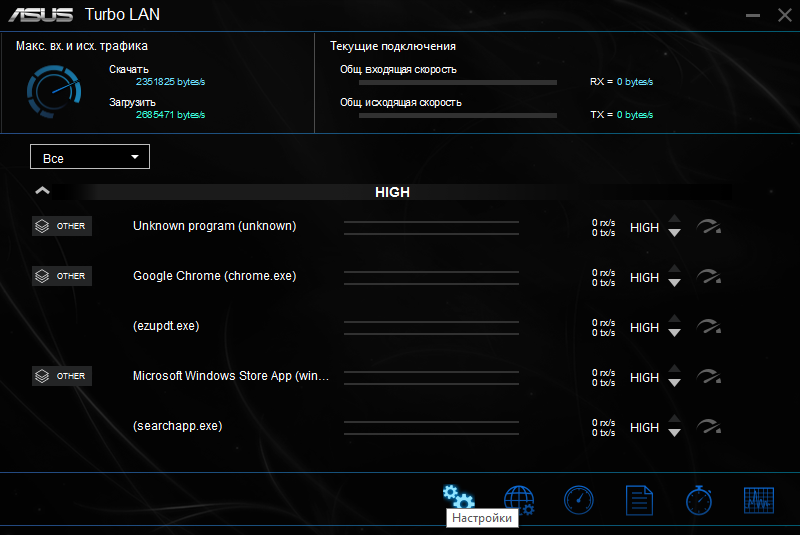Click RX = 0 bytes/s readout

coord(621,82)
